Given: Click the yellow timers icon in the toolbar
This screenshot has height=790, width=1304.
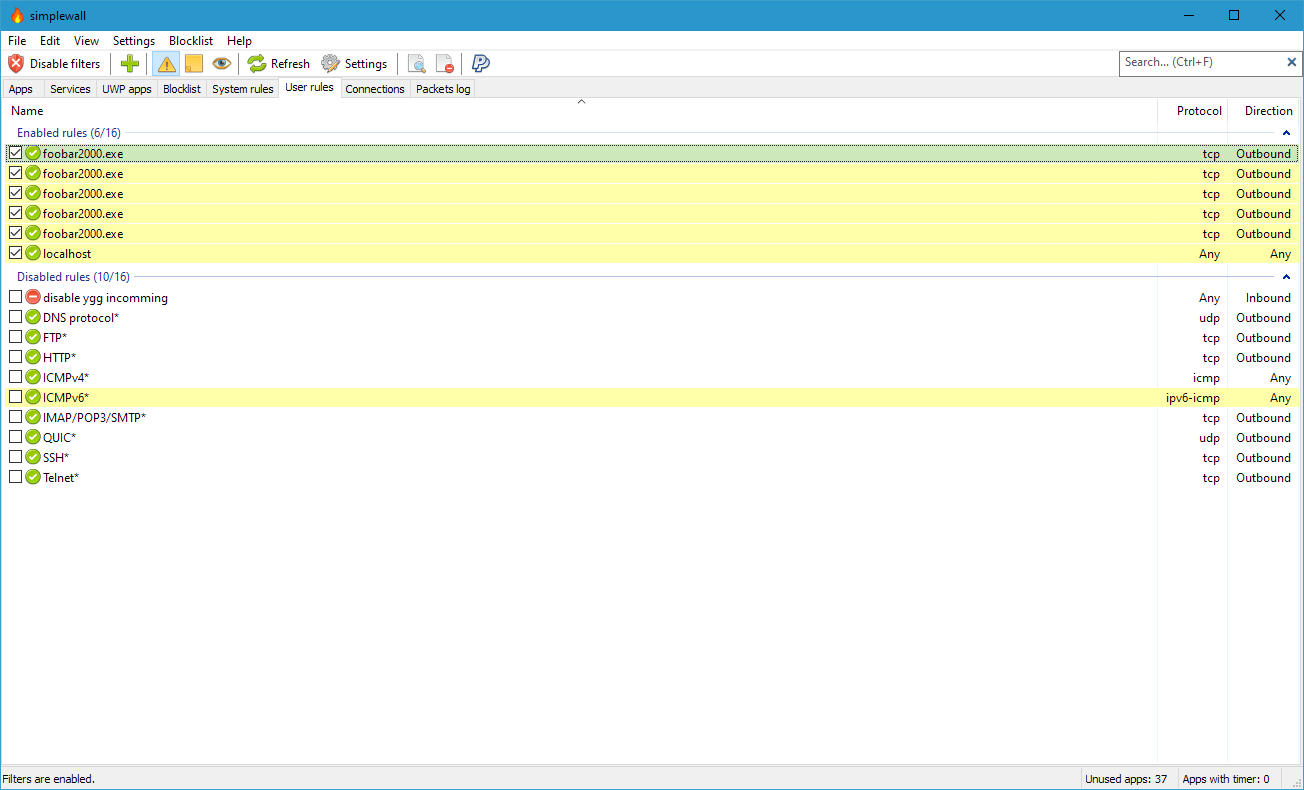Looking at the screenshot, I should coord(193,63).
